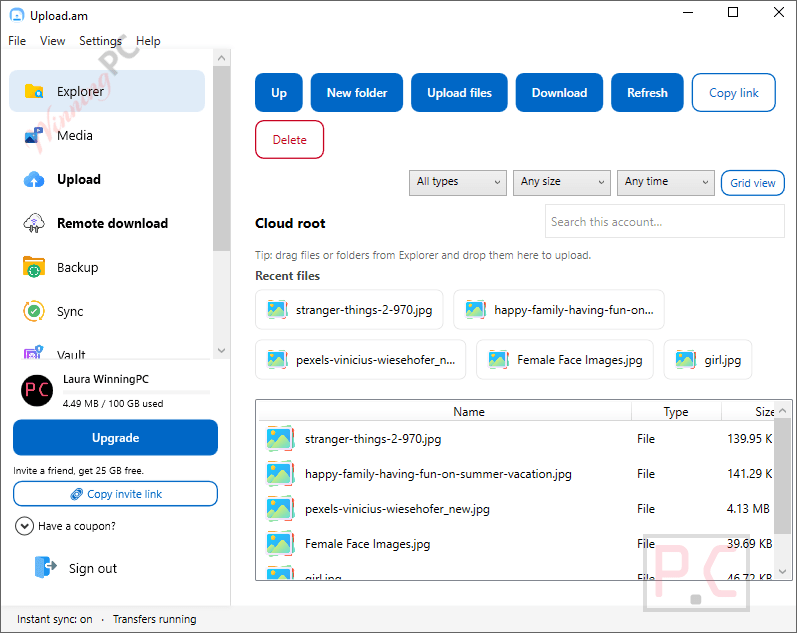Screen dimensions: 797x633
Task: Sort by the Type column header
Action: coord(676,411)
